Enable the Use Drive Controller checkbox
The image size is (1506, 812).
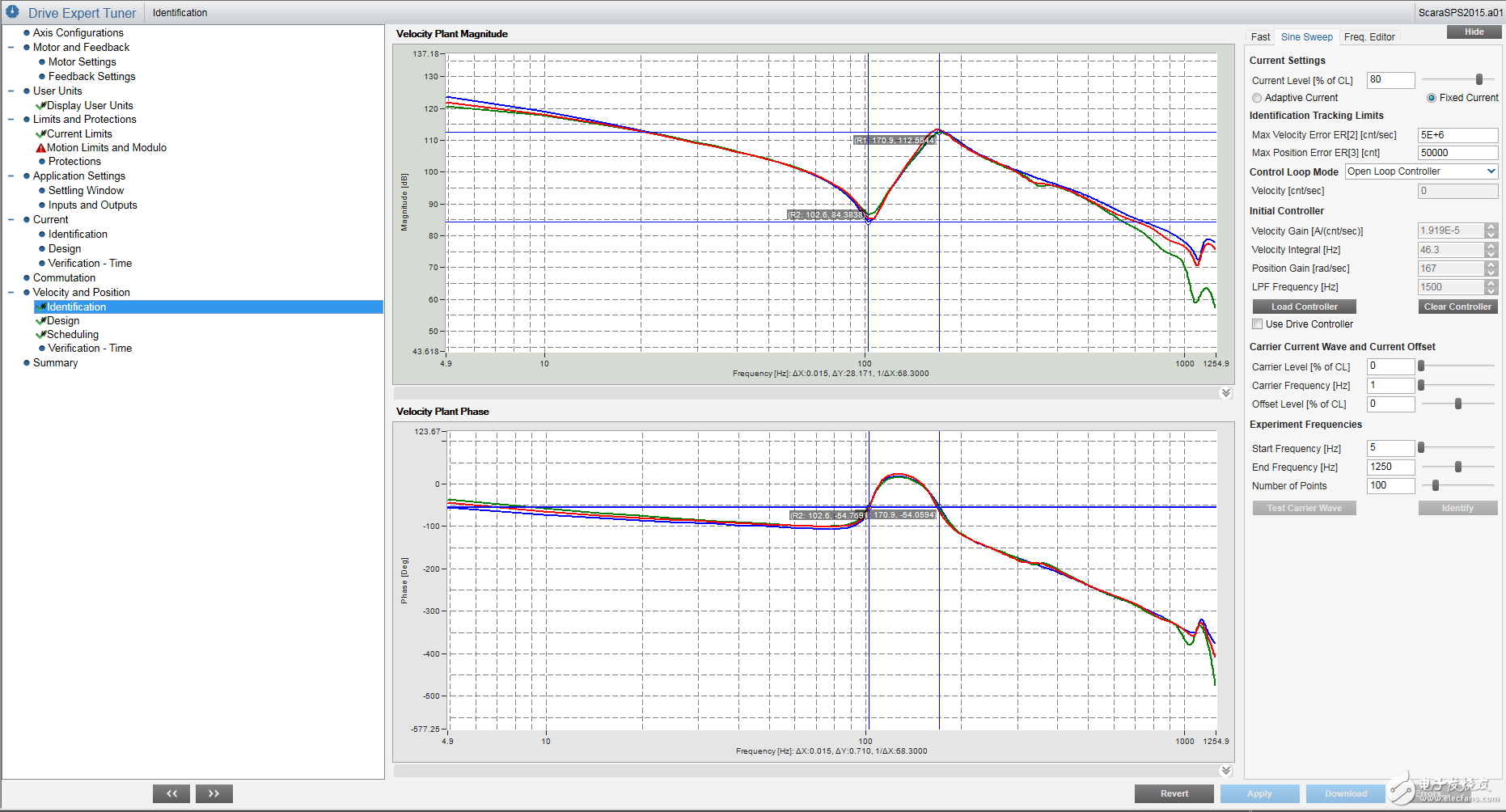point(1258,324)
